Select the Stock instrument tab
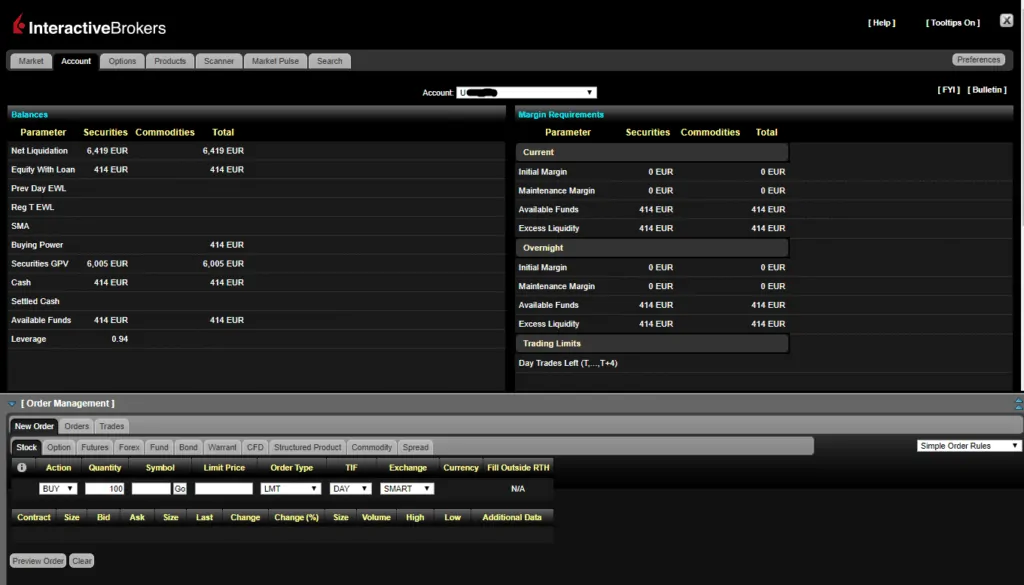The width and height of the screenshot is (1024, 585). pos(27,447)
